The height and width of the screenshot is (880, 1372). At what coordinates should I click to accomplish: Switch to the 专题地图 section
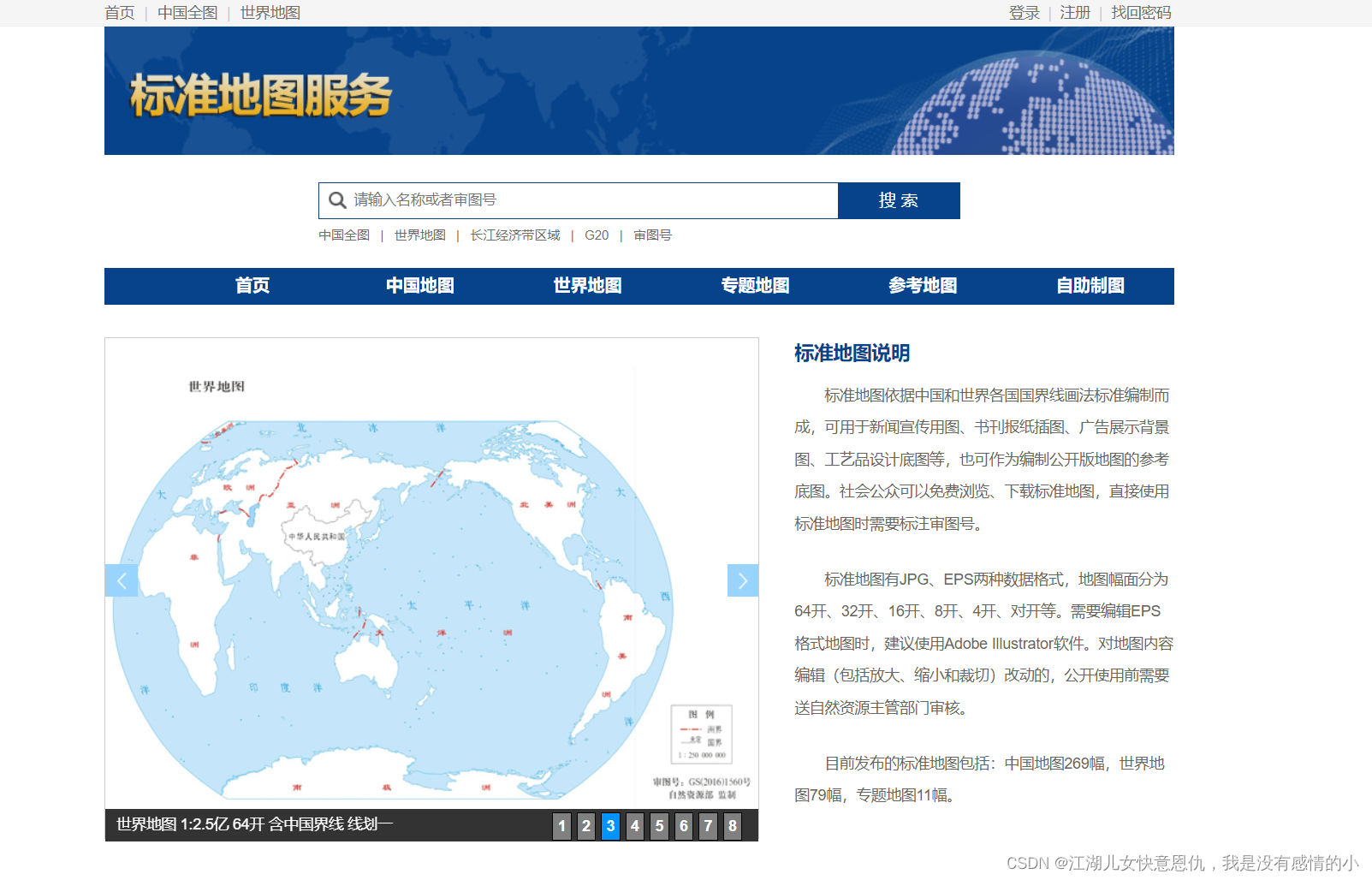tap(755, 286)
